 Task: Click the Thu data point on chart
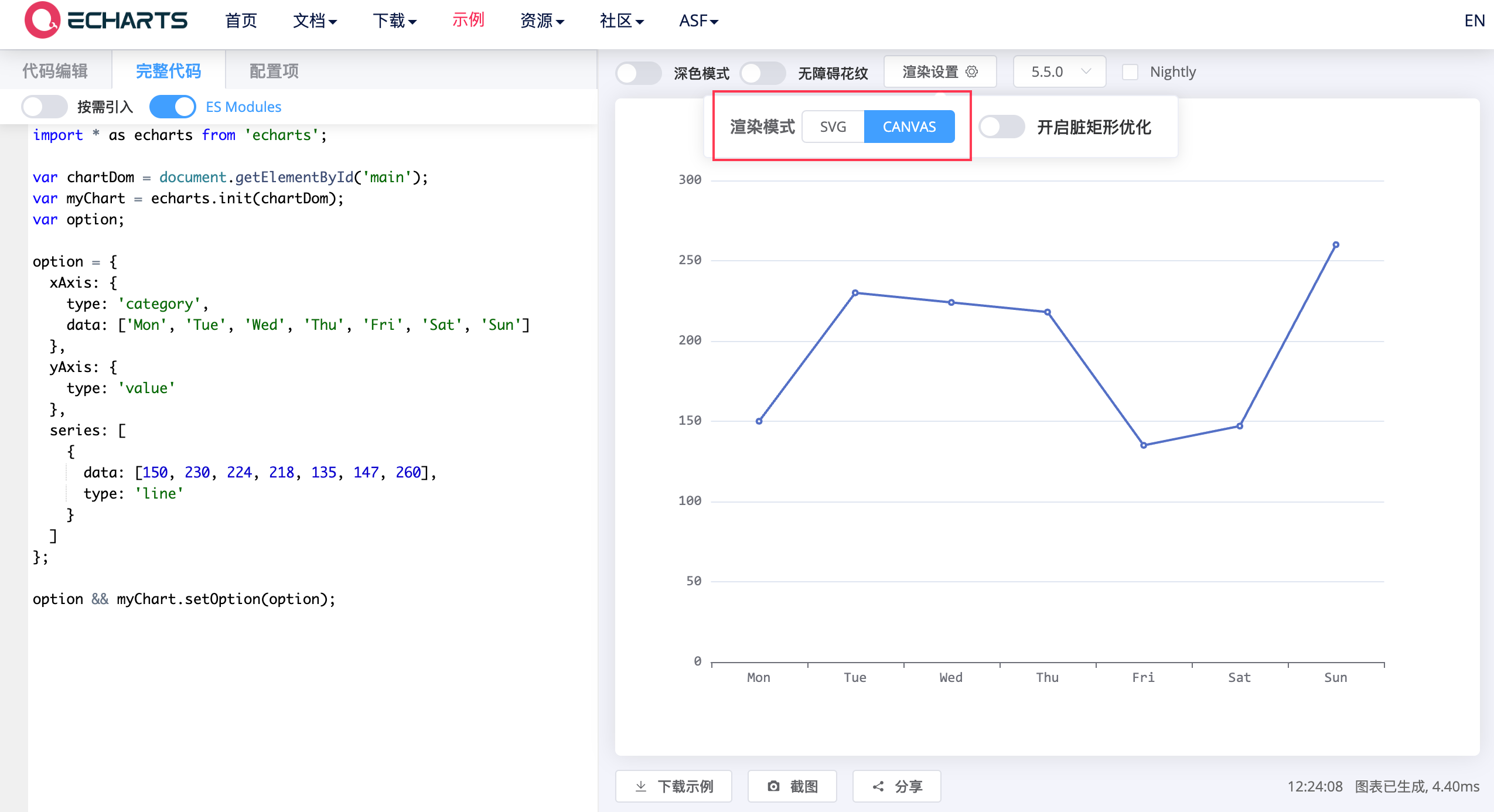1047,312
